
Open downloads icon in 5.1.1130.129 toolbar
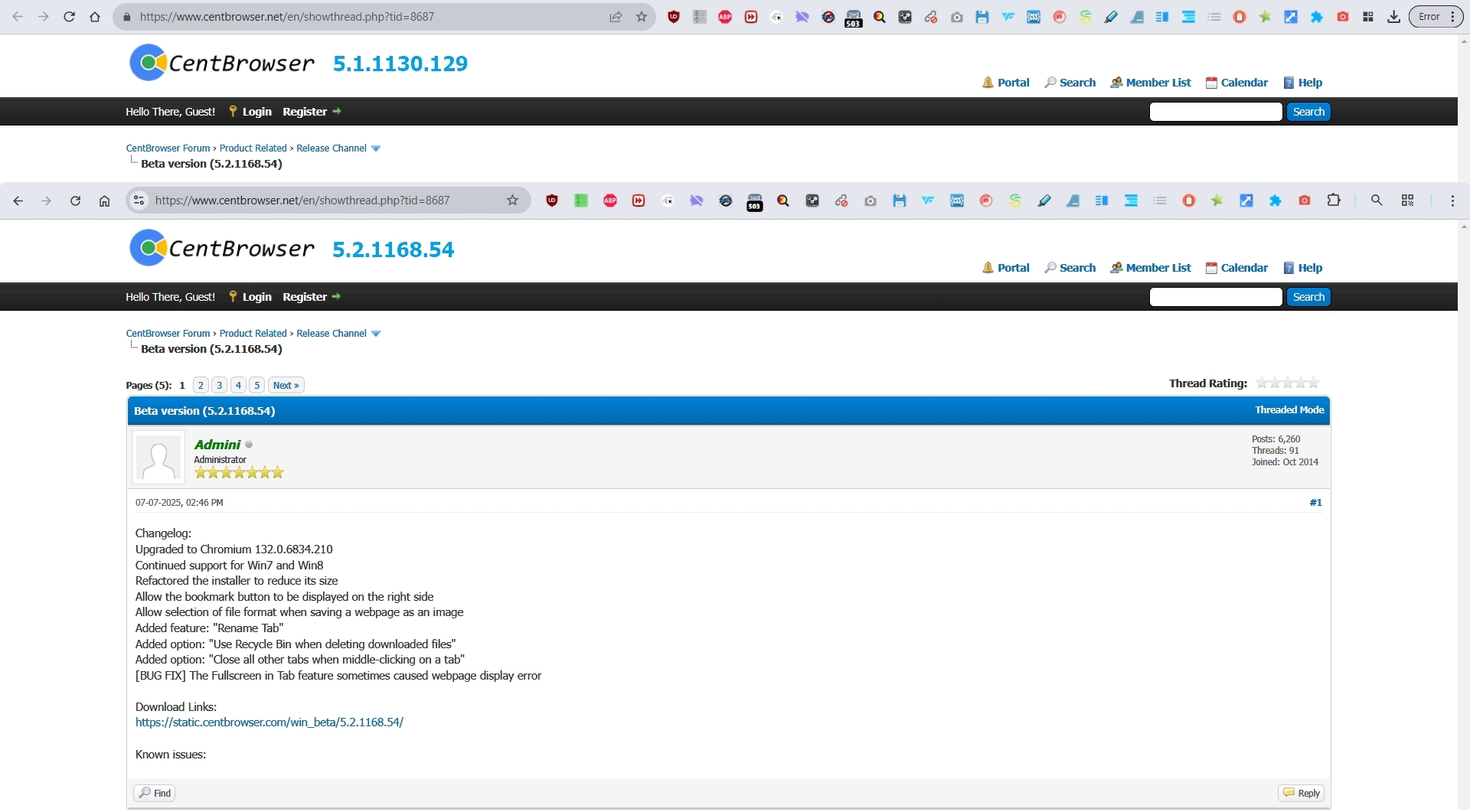pos(1394,17)
